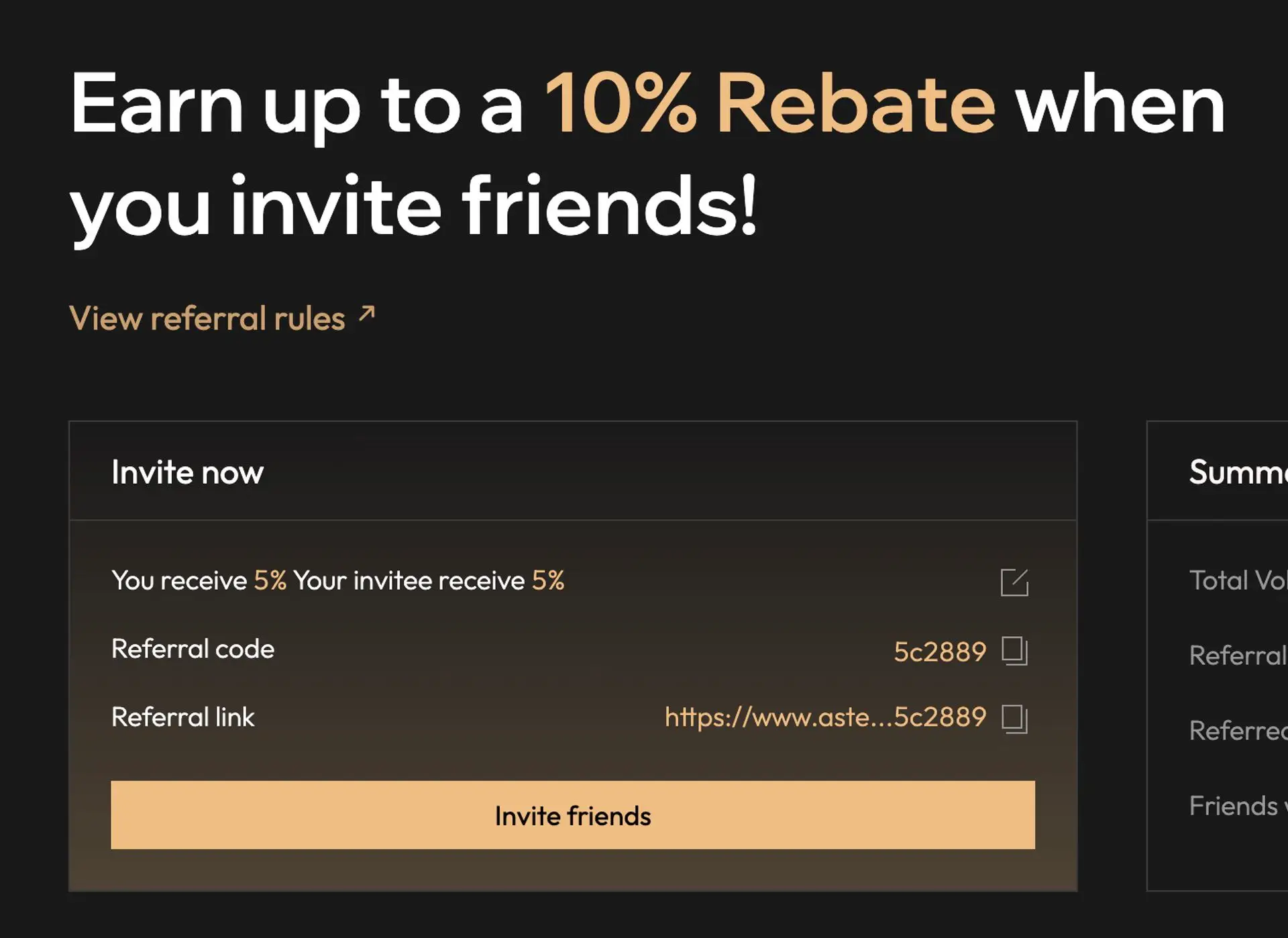
Task: Select the referral code value 5c2889
Action: click(x=941, y=650)
